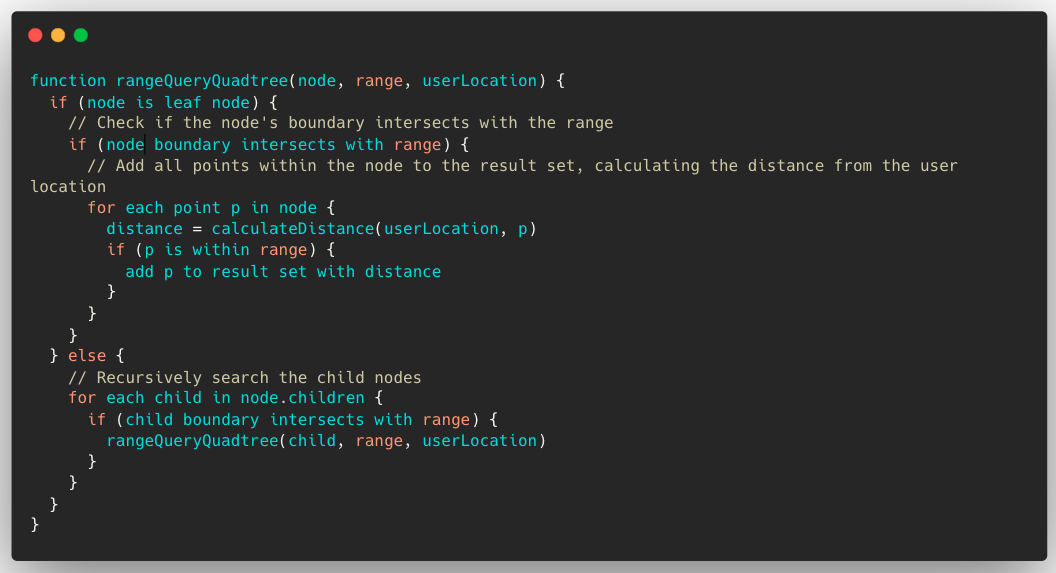Click the green maximize window dot
This screenshot has width=1056, height=573.
pyautogui.click(x=81, y=35)
